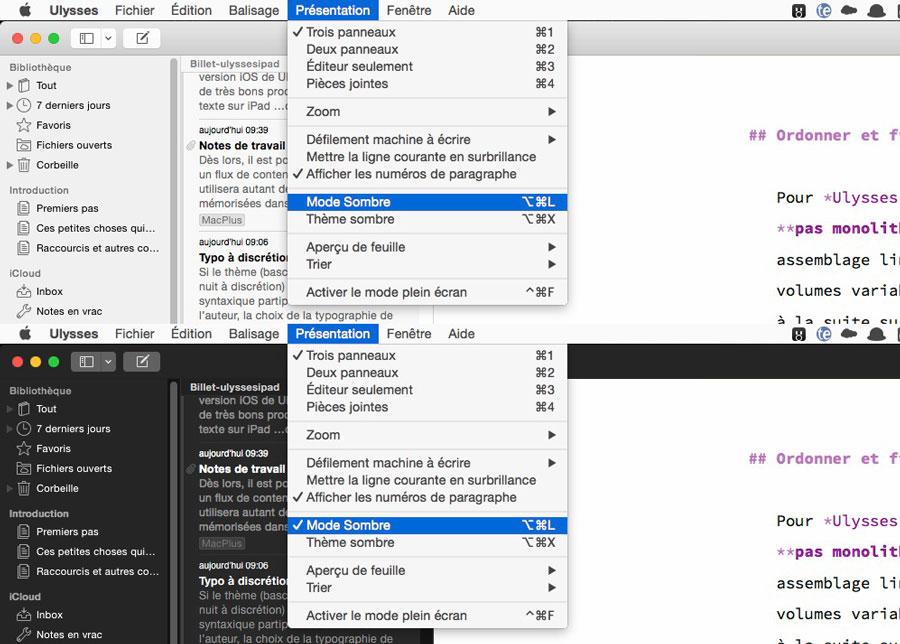Click the bear status icon in the upper menu bar
This screenshot has width=900, height=644.
pyautogui.click(x=798, y=10)
